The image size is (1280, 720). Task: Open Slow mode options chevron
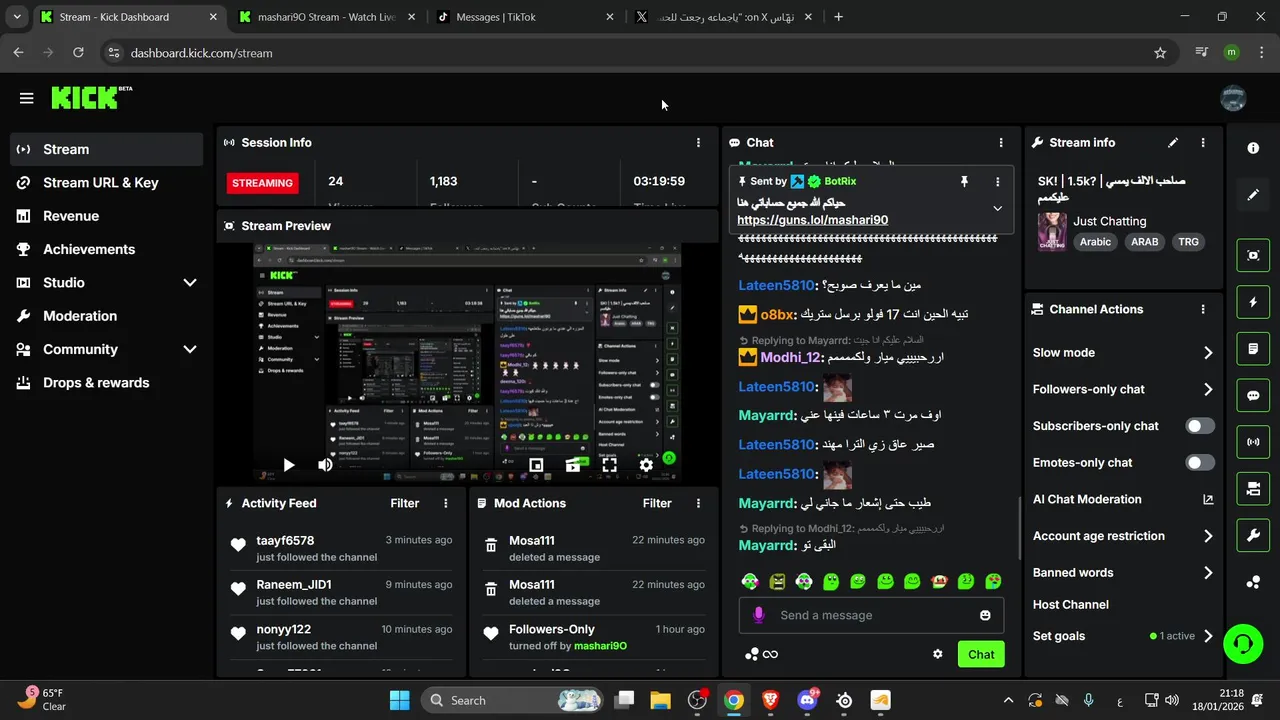pos(1207,353)
